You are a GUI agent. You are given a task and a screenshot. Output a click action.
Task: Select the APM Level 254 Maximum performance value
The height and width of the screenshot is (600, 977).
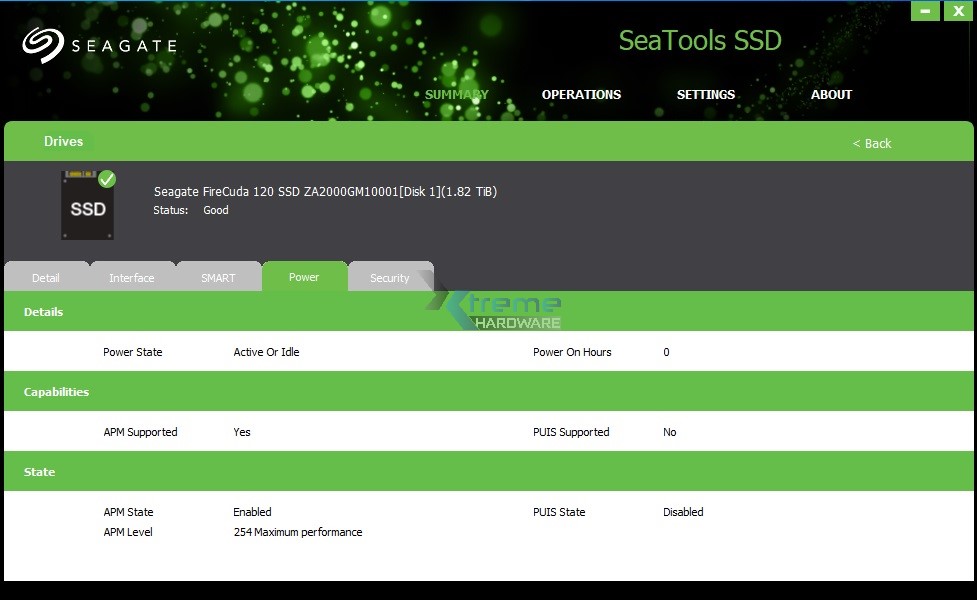tap(296, 532)
